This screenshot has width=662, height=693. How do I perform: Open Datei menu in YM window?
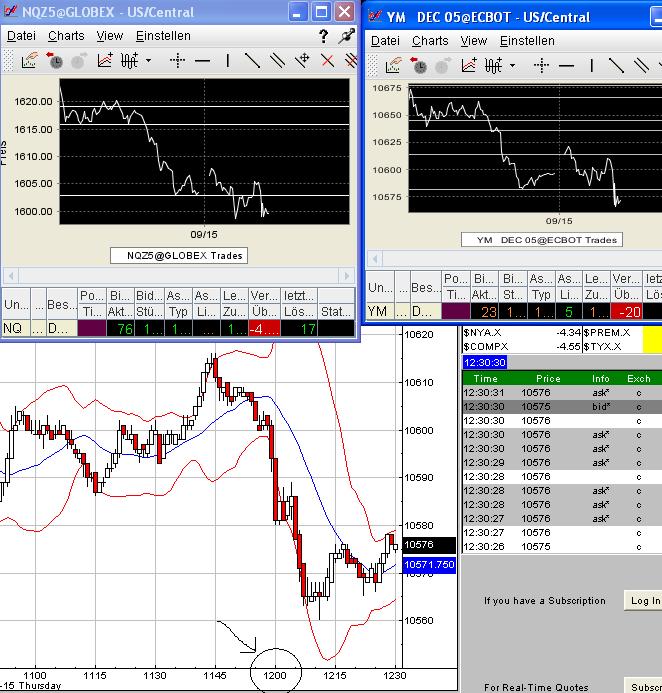[x=385, y=41]
